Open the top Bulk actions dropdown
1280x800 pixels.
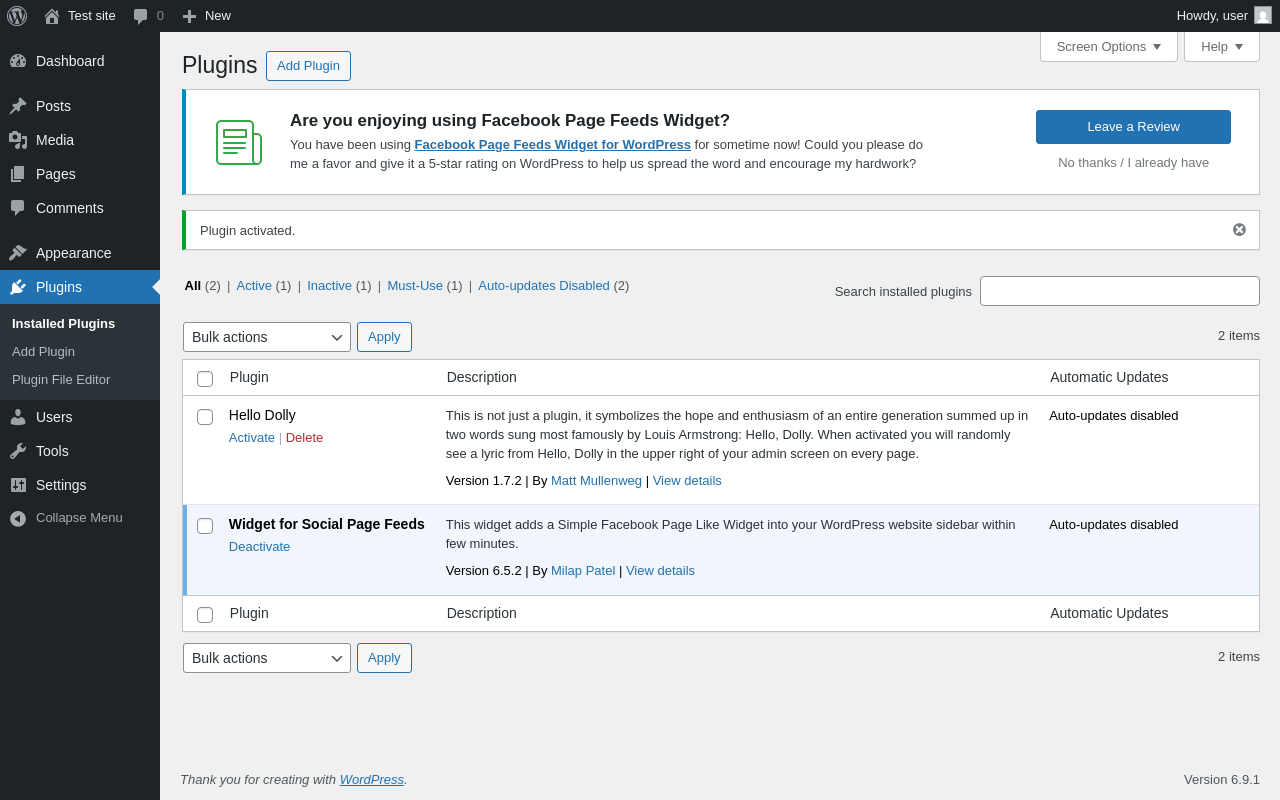click(267, 337)
